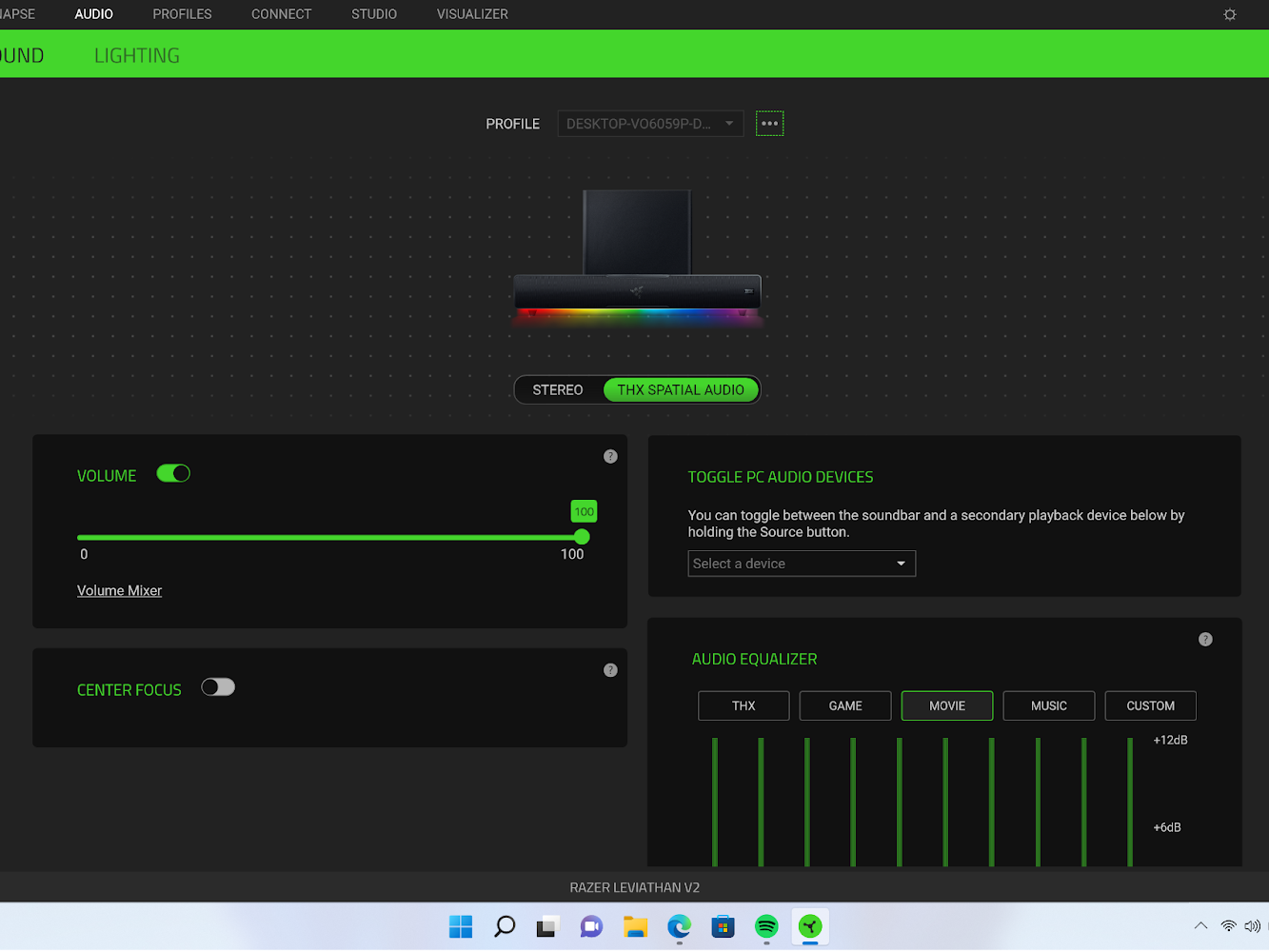This screenshot has width=1269, height=952.
Task: Expand the Profile dropdown
Action: tap(650, 124)
